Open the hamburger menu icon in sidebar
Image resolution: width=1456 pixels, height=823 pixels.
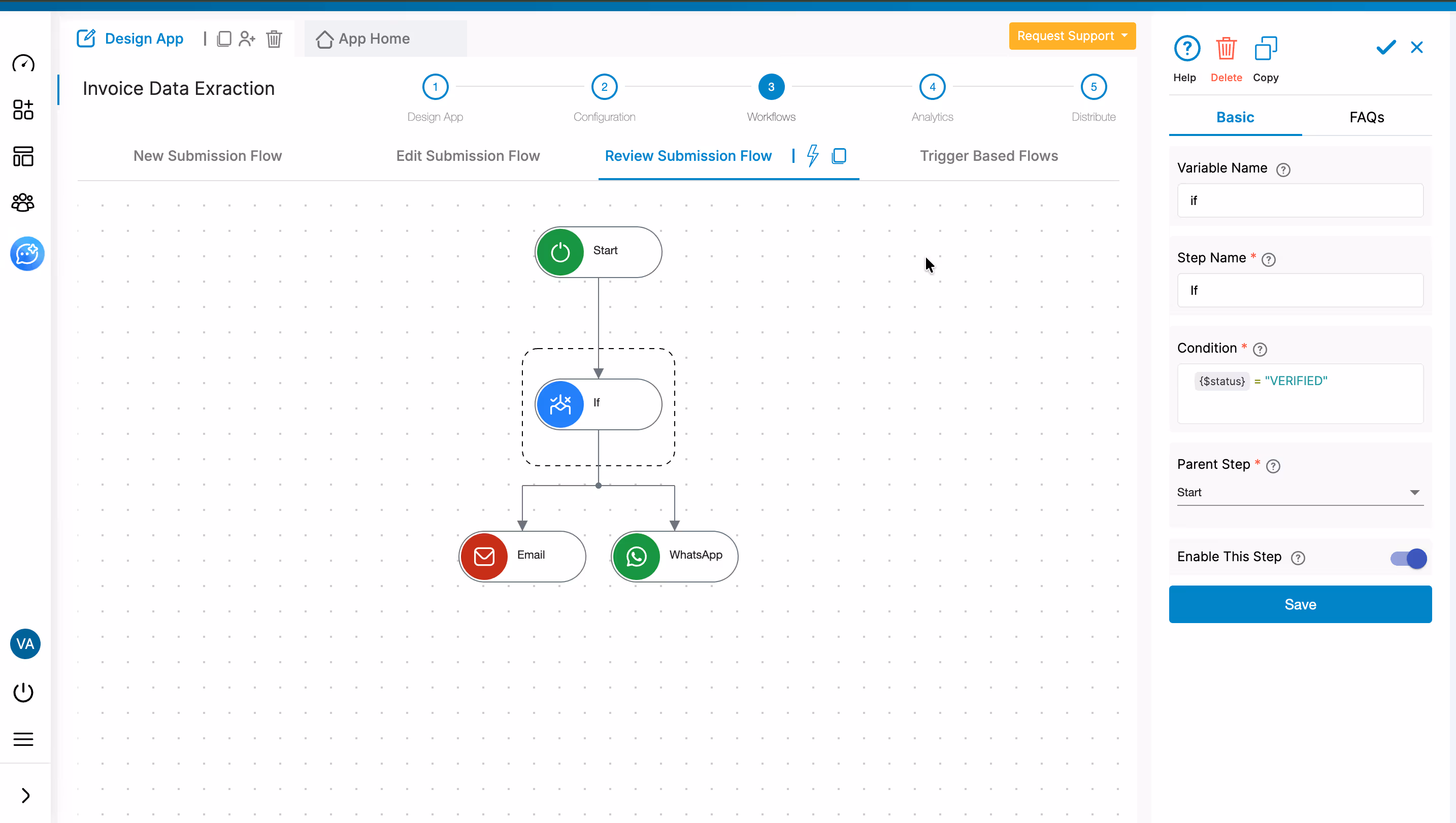coord(23,739)
